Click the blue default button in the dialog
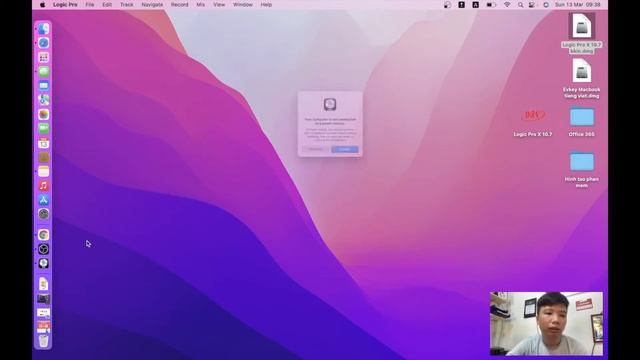 [x=345, y=149]
